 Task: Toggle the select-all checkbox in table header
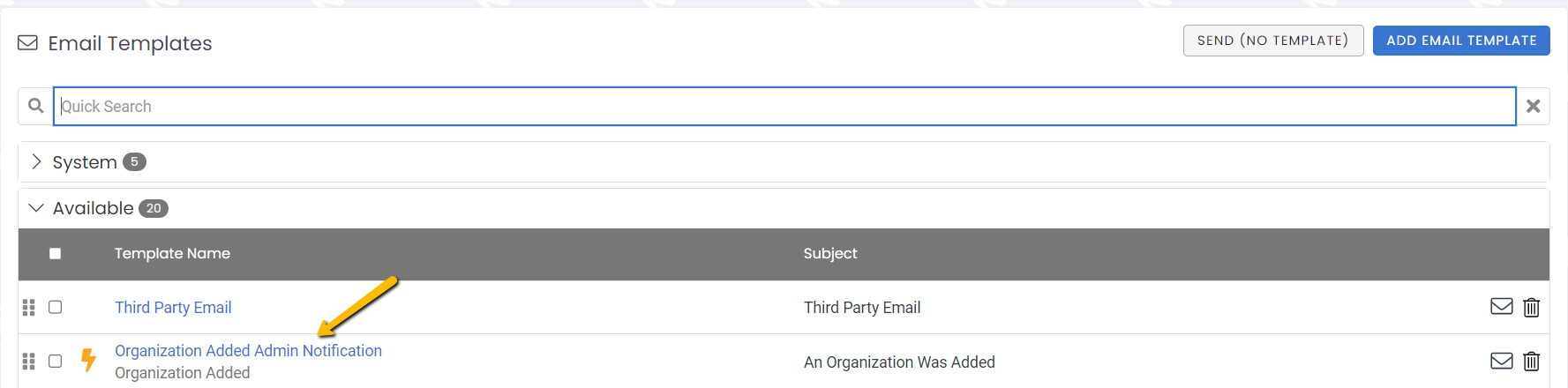point(55,254)
